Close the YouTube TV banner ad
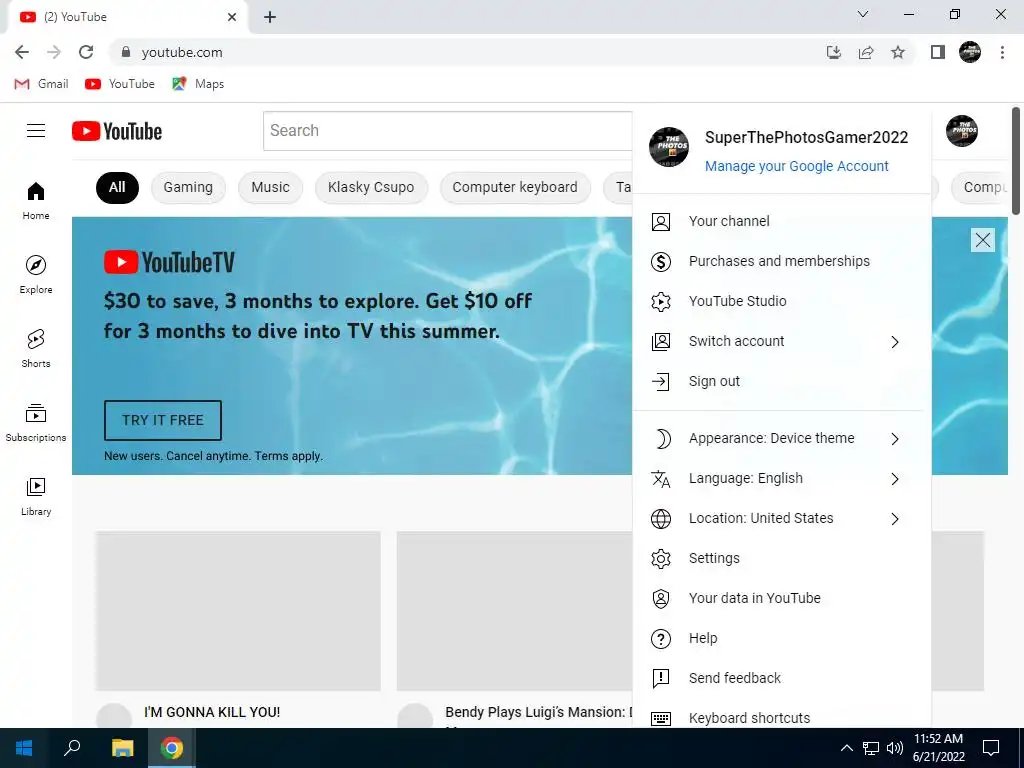1024x768 pixels. 983,240
